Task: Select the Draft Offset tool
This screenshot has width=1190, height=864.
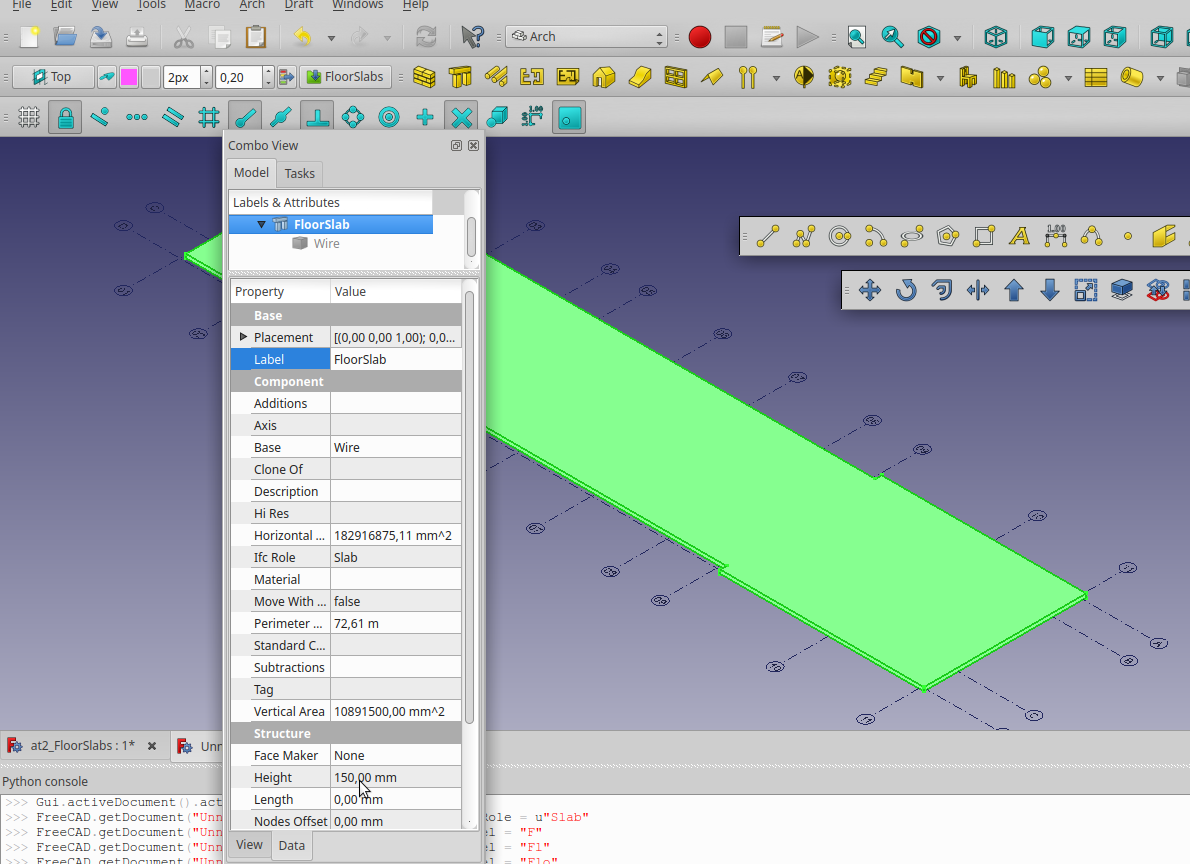Action: [942, 290]
